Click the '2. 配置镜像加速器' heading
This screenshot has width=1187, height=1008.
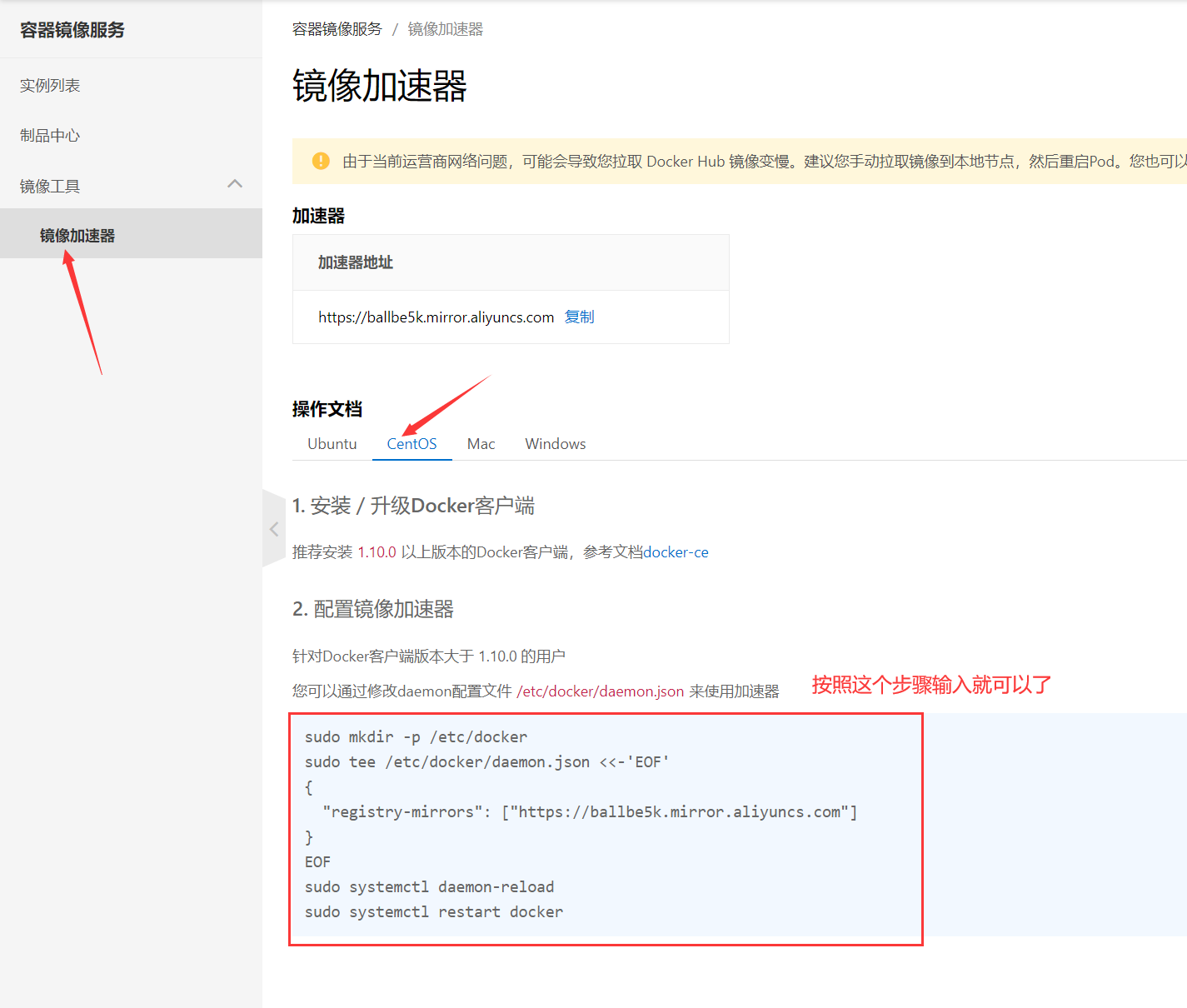[x=373, y=609]
